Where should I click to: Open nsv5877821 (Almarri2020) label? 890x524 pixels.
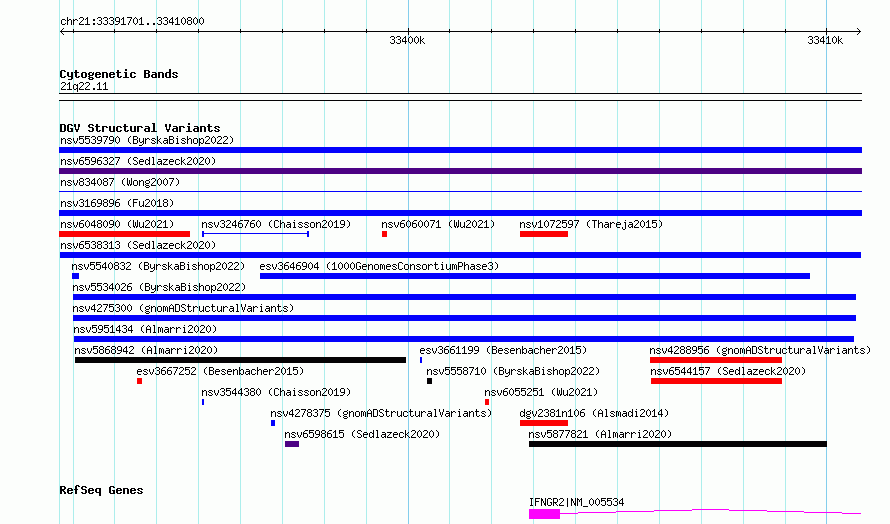coord(600,434)
